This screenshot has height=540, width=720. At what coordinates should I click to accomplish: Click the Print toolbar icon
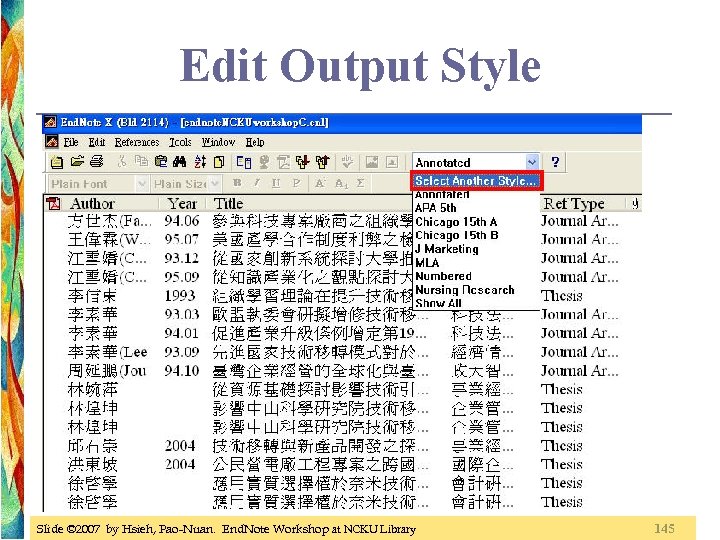pyautogui.click(x=96, y=162)
